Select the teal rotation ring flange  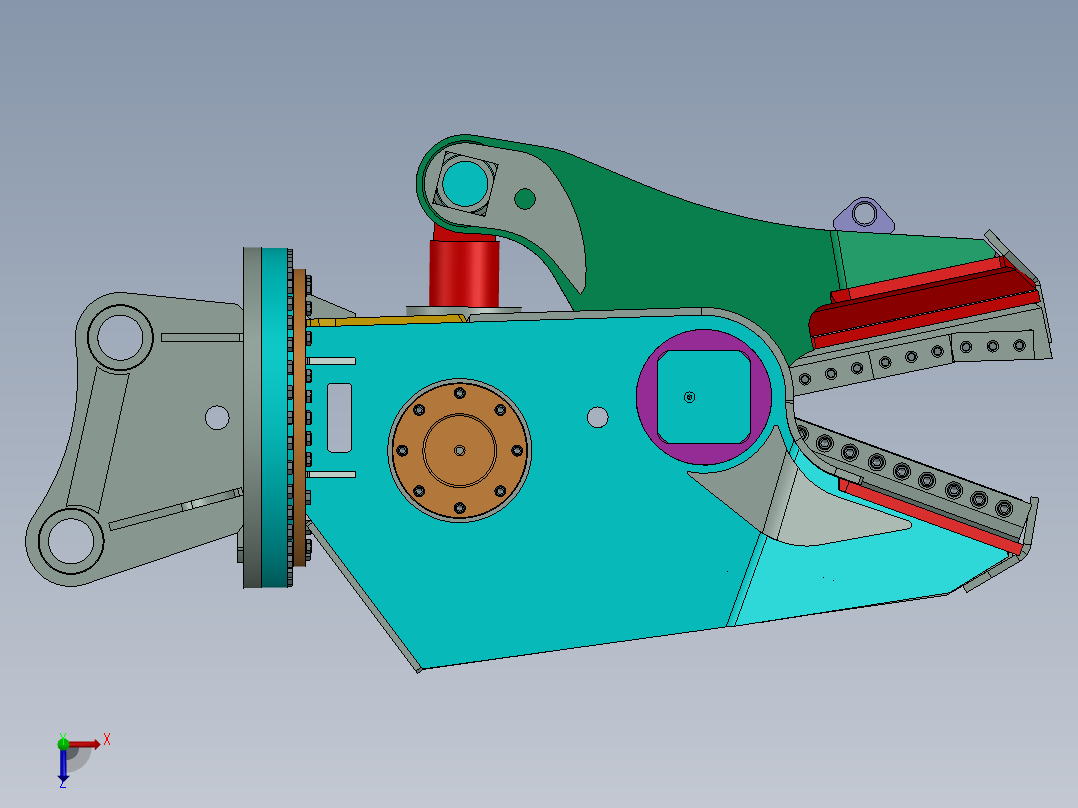tap(274, 417)
